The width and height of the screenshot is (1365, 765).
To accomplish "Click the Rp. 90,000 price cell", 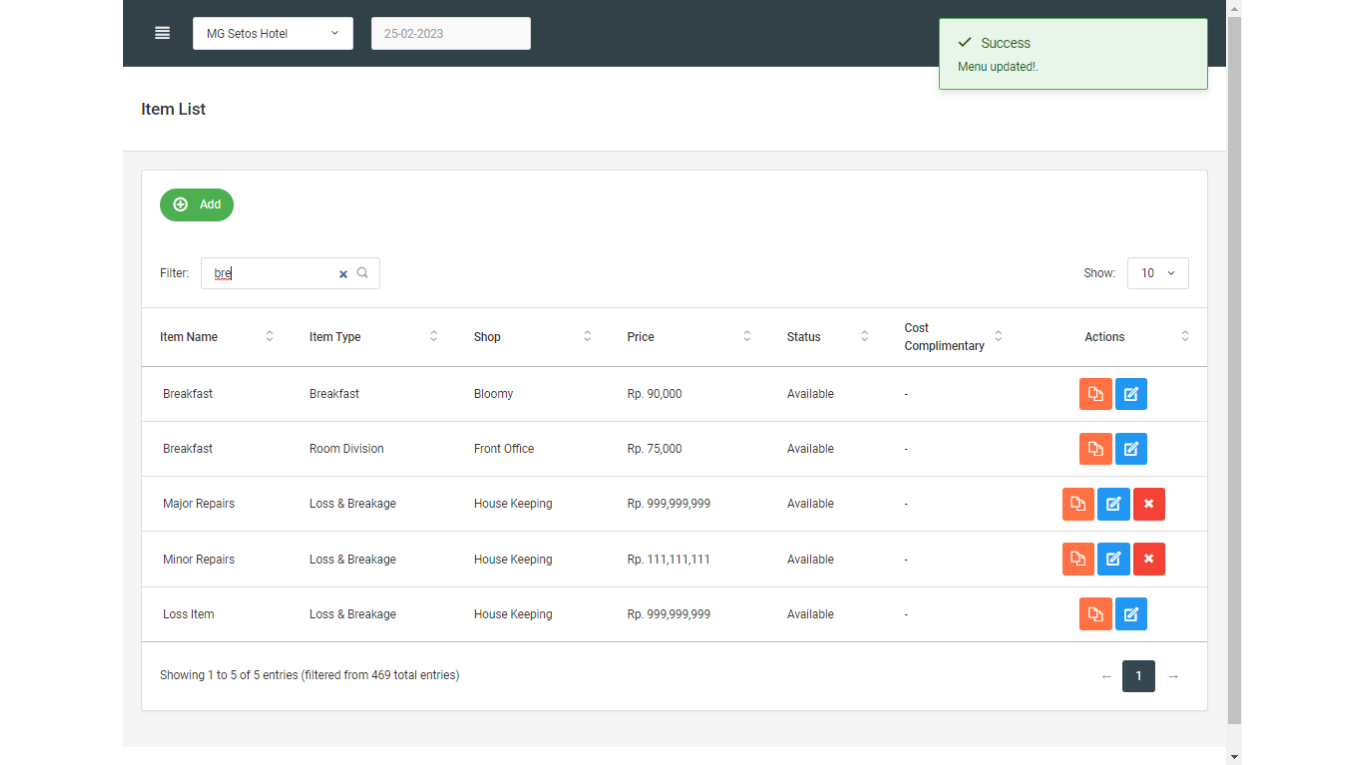I will coord(654,394).
